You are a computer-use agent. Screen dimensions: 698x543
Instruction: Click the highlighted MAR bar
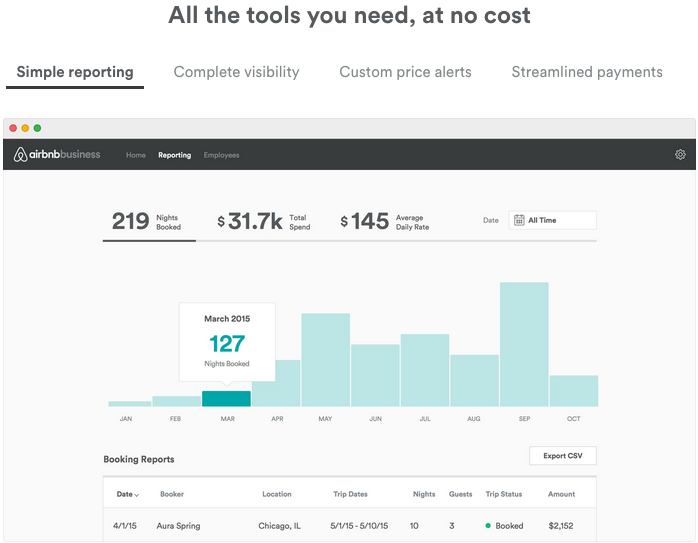(x=226, y=399)
